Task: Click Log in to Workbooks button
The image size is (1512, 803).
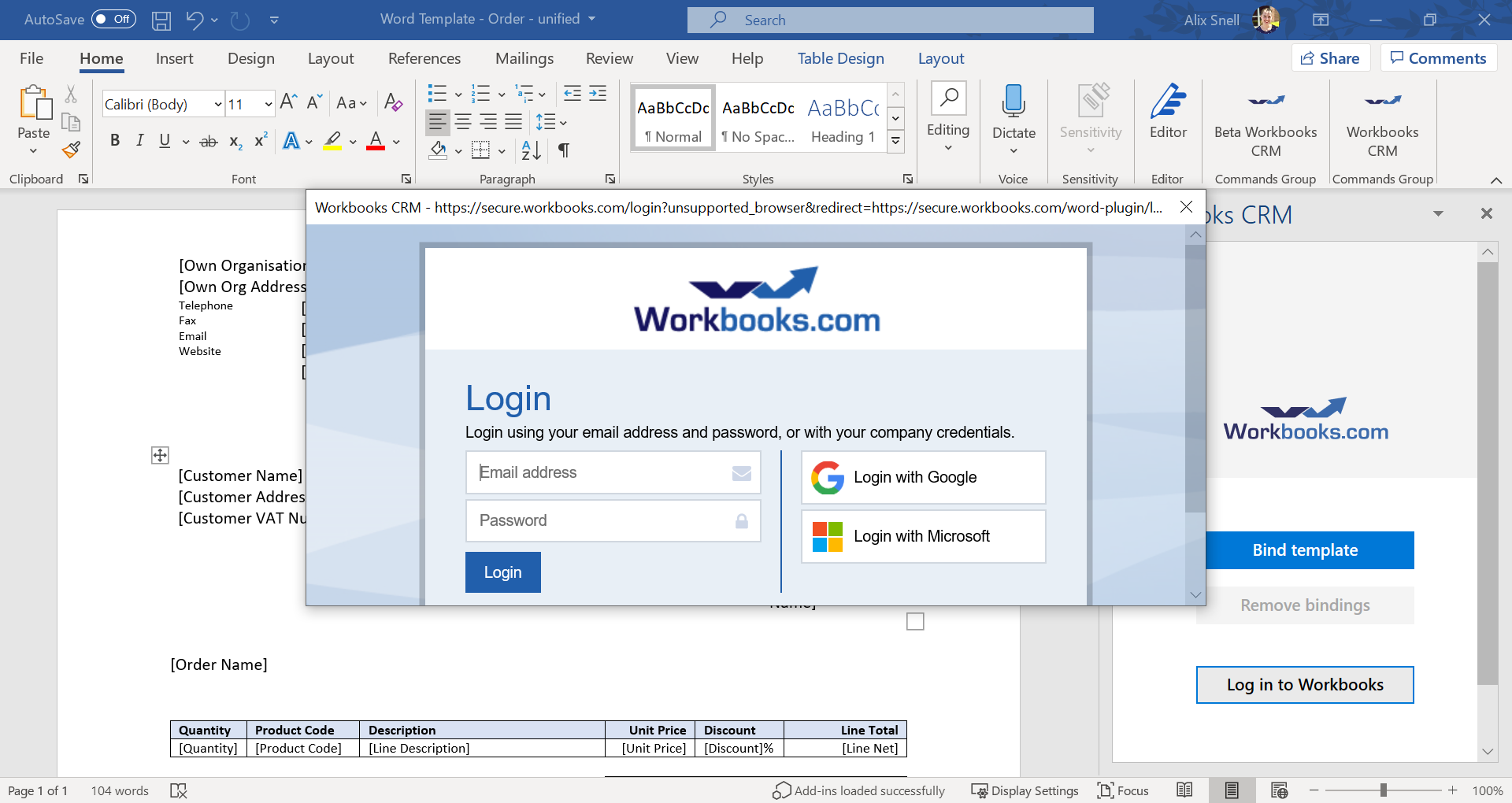Action: (1305, 685)
